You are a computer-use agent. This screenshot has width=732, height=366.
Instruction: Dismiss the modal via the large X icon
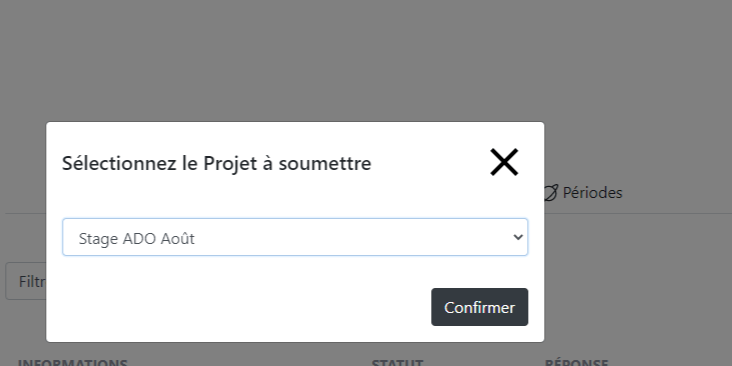504,162
